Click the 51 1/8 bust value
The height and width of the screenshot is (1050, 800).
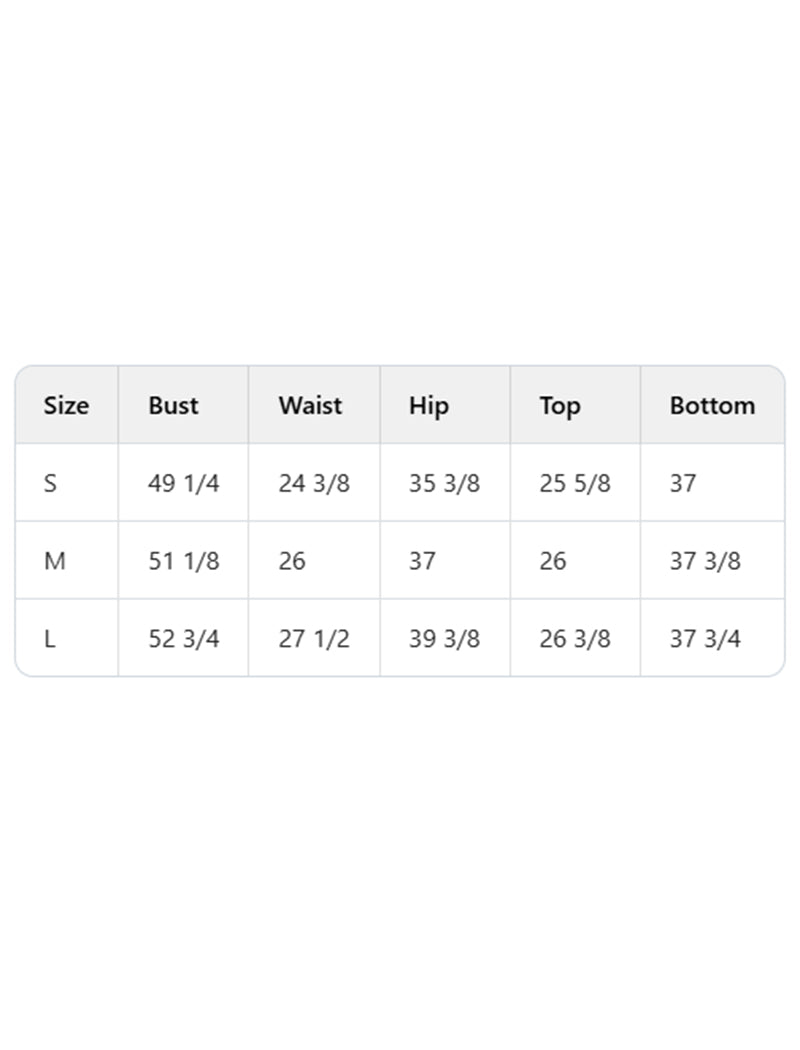(184, 561)
